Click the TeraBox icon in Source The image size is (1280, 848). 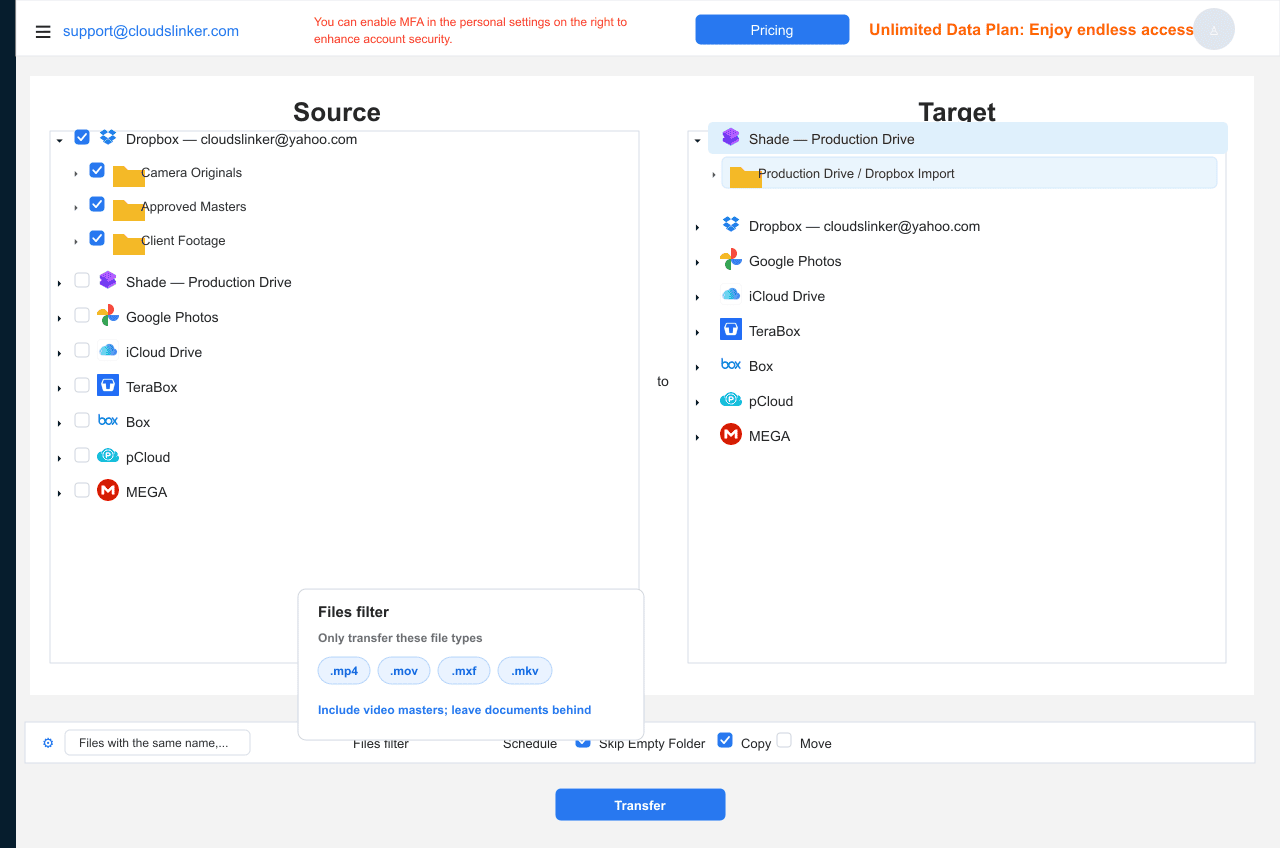(108, 386)
